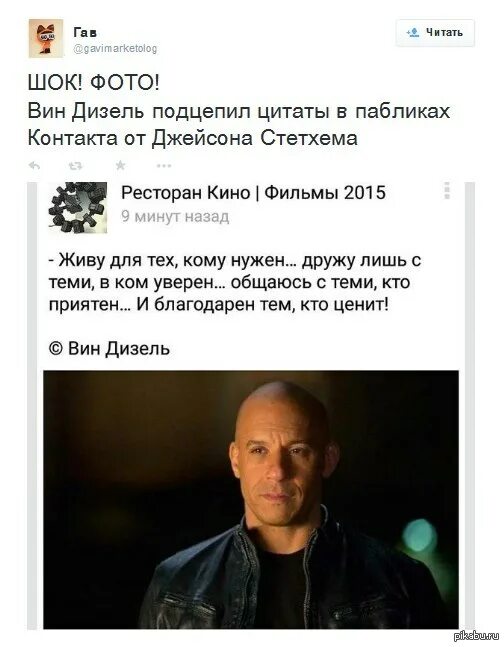Image resolution: width=504 pixels, height=647 pixels.
Task: Click the 9 минут назад timestamp
Action: coord(175,216)
